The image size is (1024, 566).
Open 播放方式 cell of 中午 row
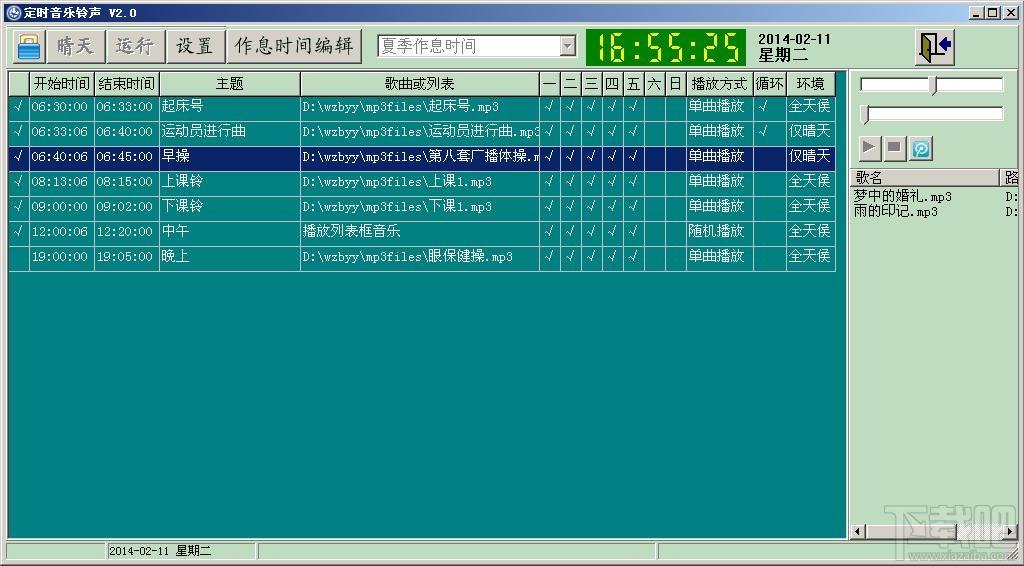tap(718, 231)
